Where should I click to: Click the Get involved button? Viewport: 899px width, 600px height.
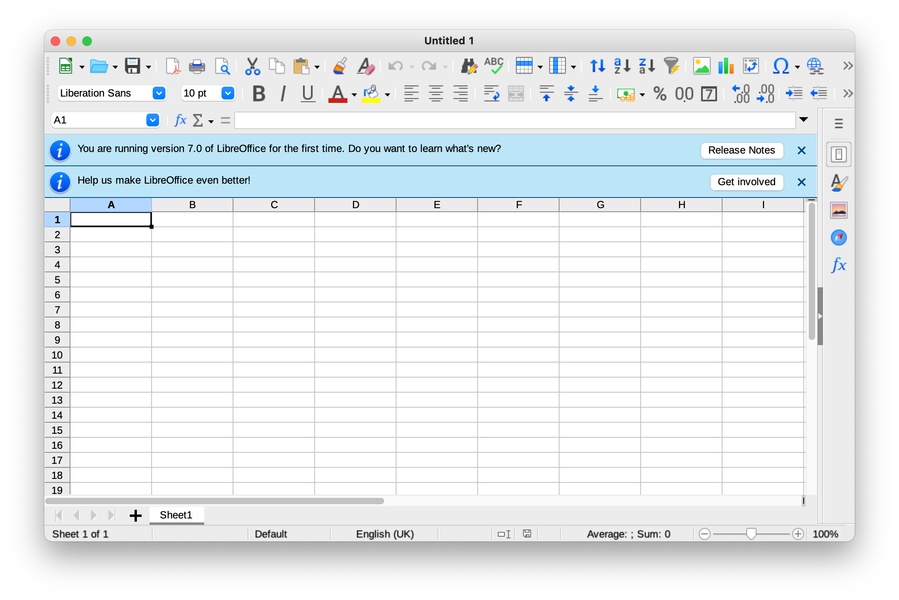pos(746,182)
